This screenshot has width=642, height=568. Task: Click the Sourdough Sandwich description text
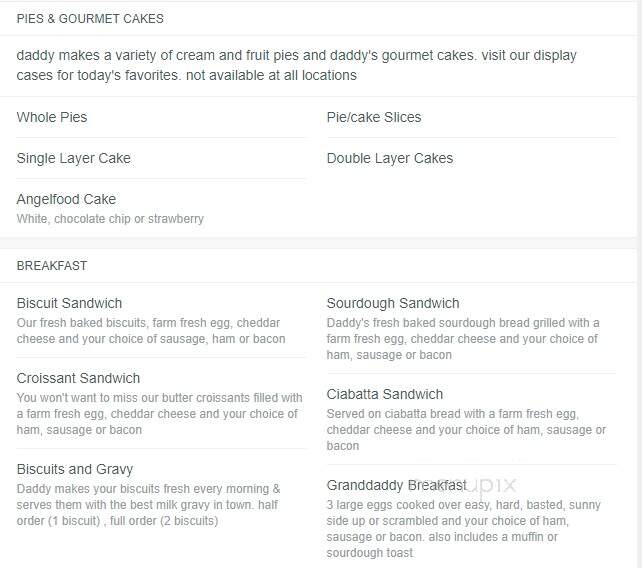pos(463,339)
